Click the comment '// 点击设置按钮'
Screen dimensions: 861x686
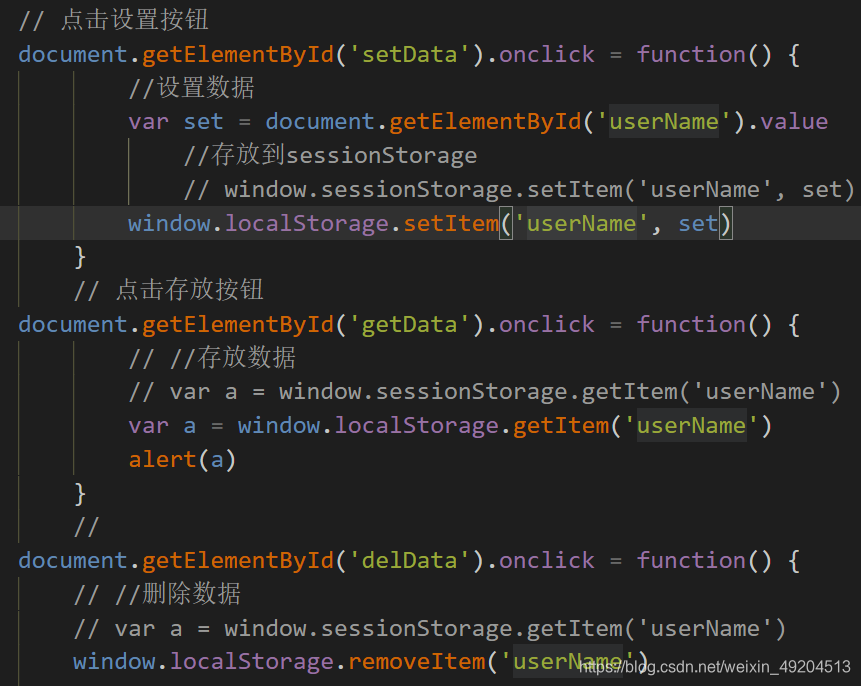114,20
